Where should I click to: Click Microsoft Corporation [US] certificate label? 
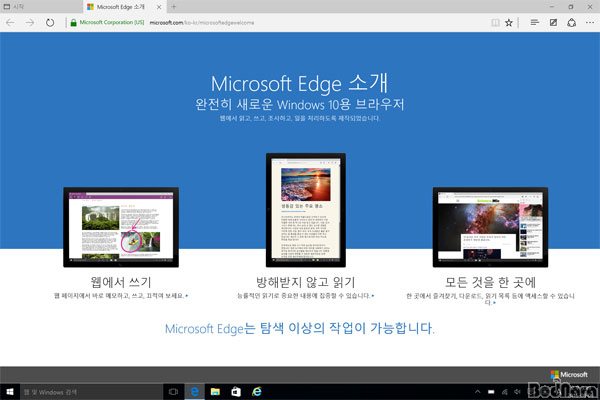pyautogui.click(x=112, y=23)
